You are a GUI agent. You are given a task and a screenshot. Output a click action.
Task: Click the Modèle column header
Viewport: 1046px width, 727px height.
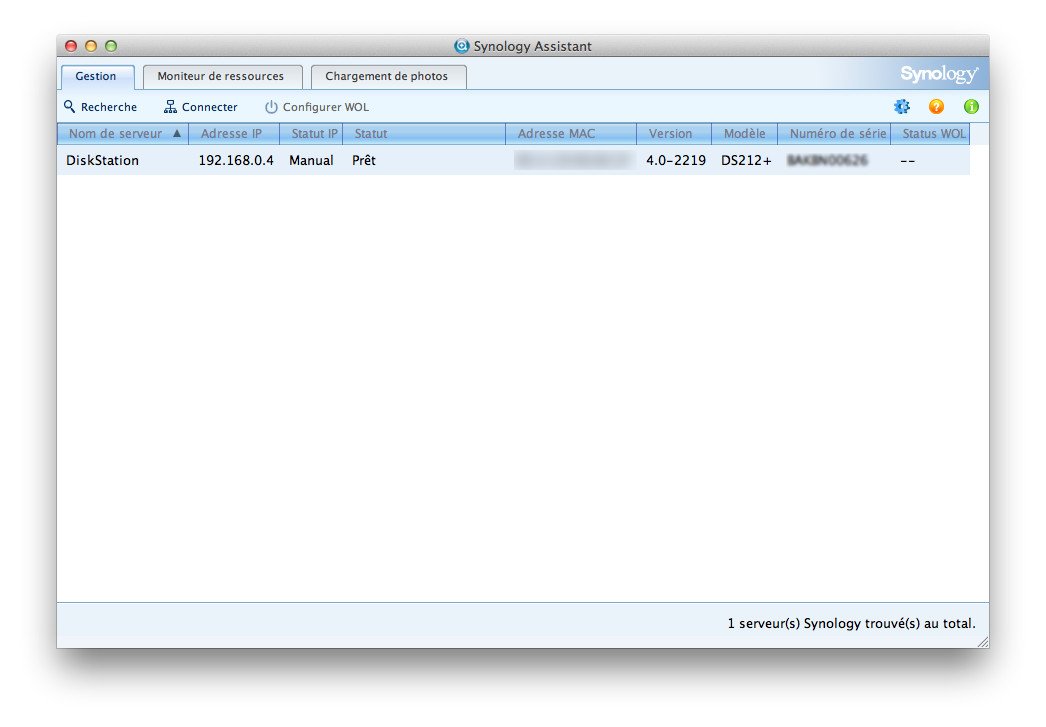coord(744,134)
